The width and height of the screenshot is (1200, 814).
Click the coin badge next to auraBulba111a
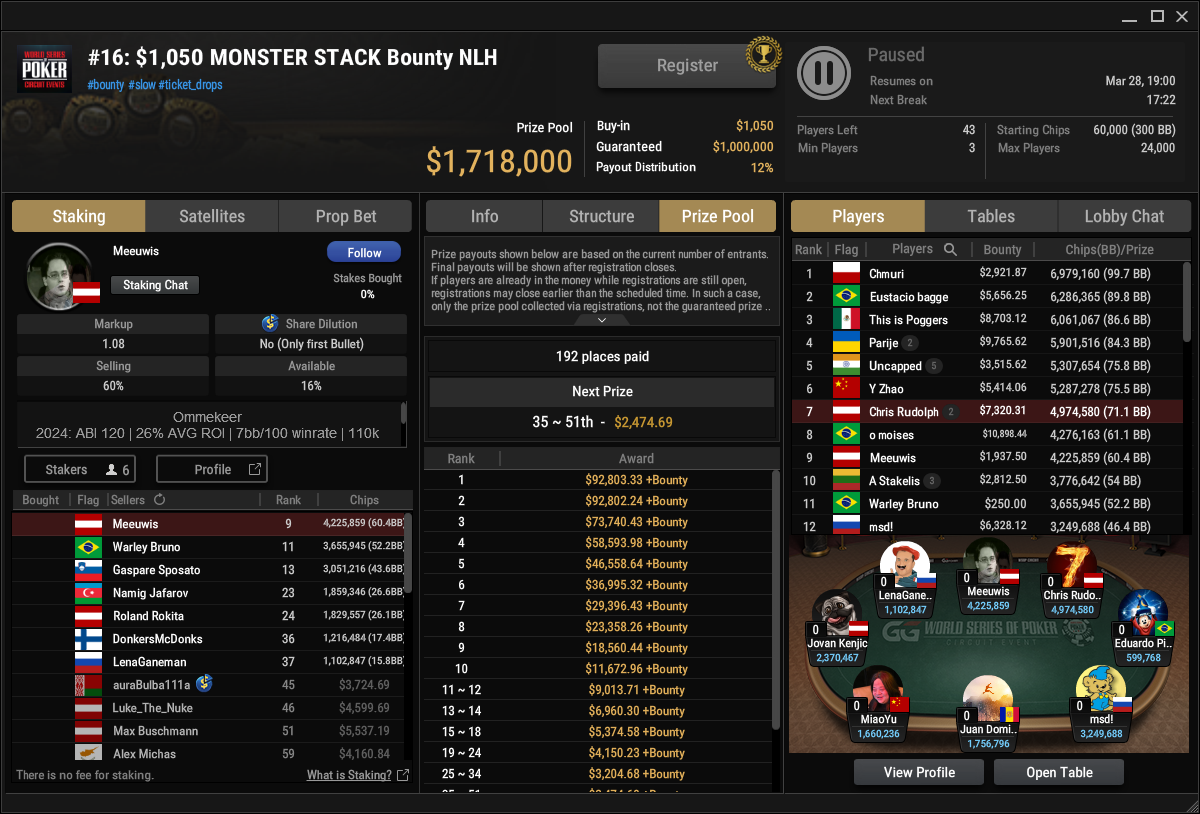(x=203, y=684)
